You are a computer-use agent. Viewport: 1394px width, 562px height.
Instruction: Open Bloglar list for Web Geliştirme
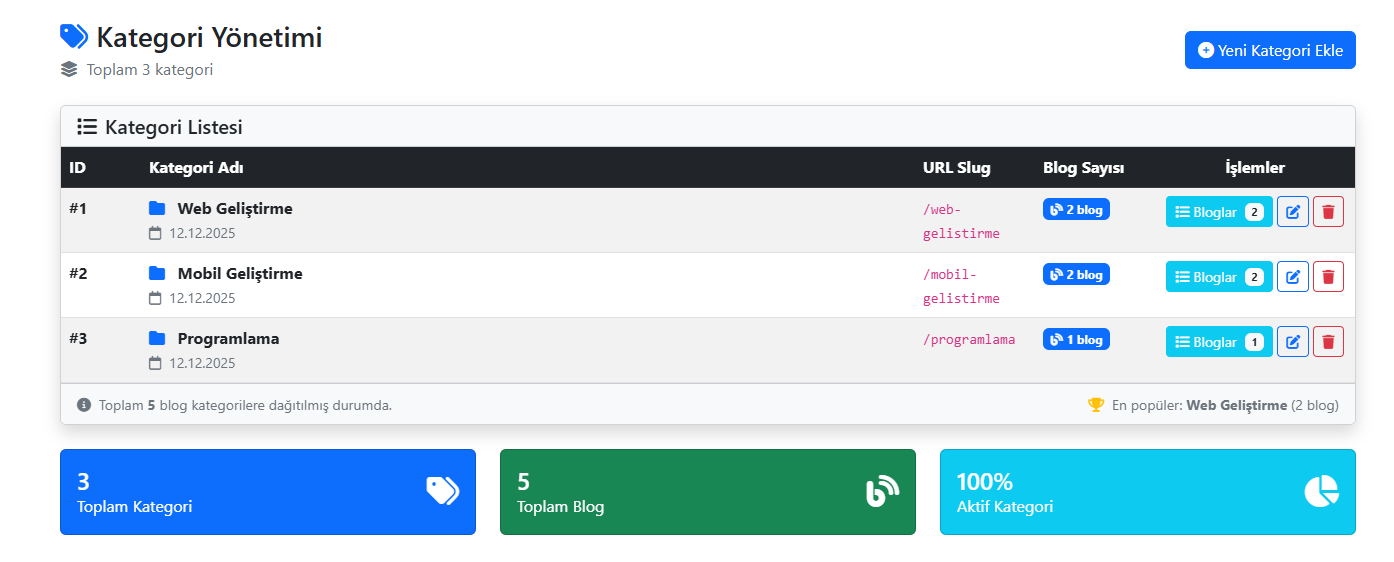[1218, 212]
